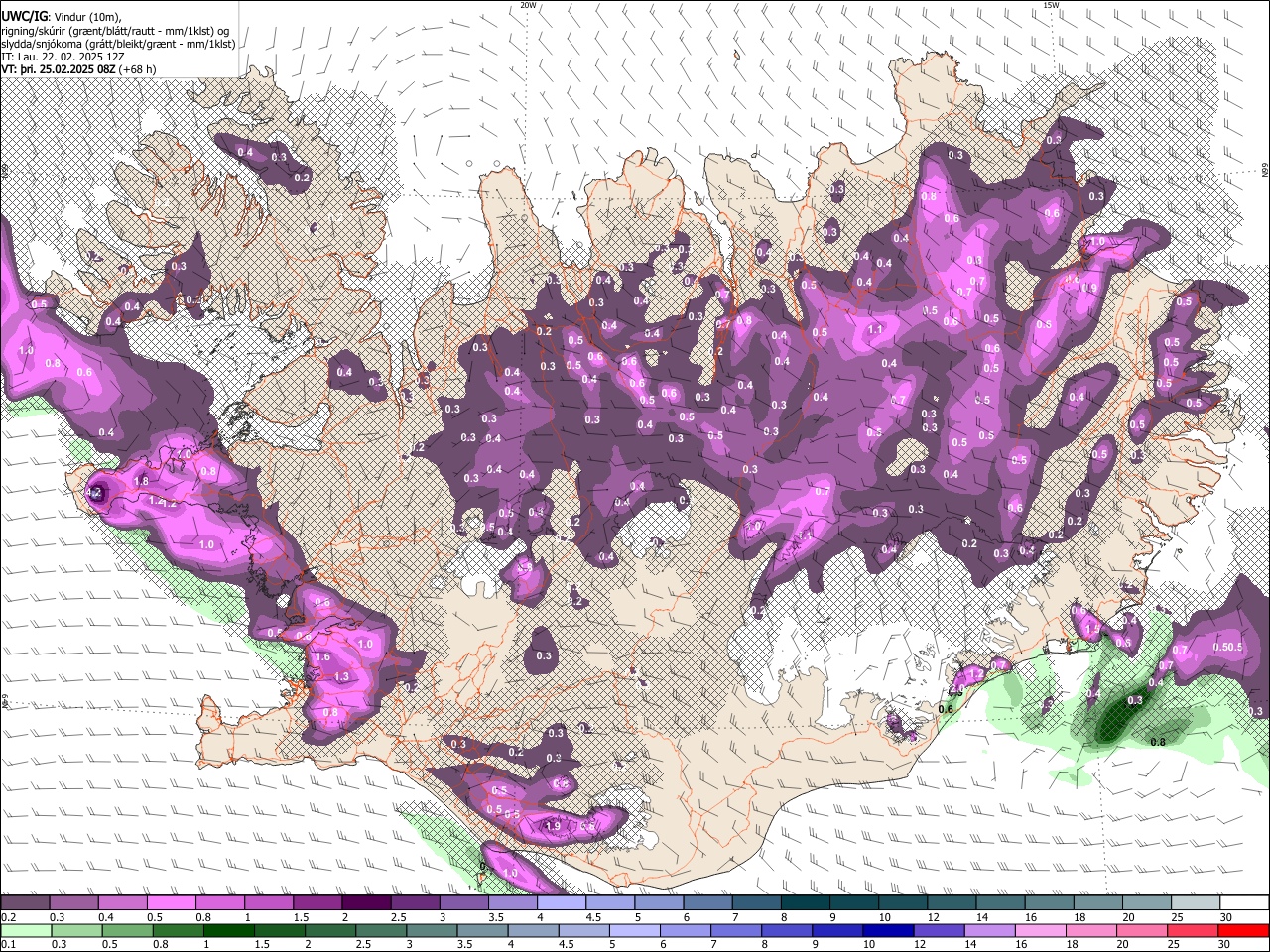
Task: Click the '1.8' precipitation value on map
Action: tap(141, 481)
